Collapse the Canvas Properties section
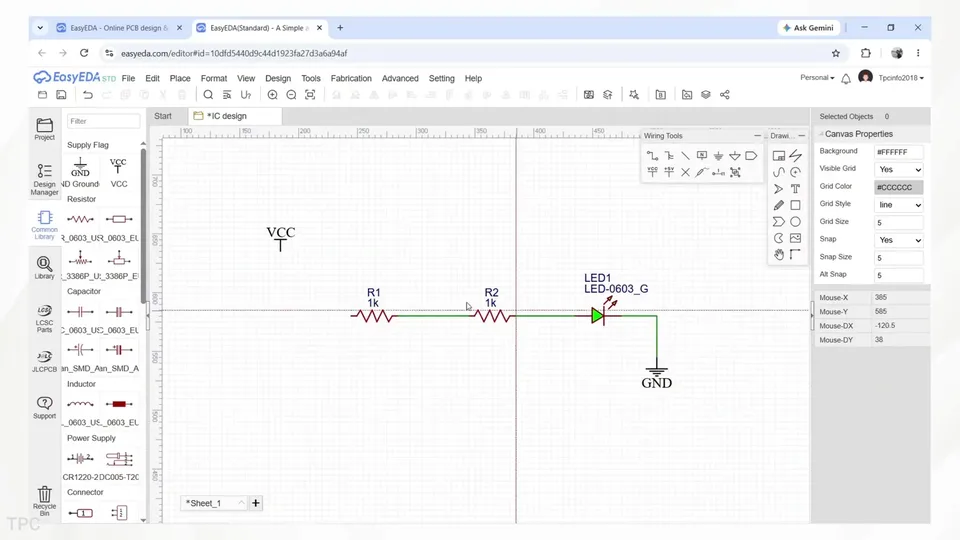 821,134
